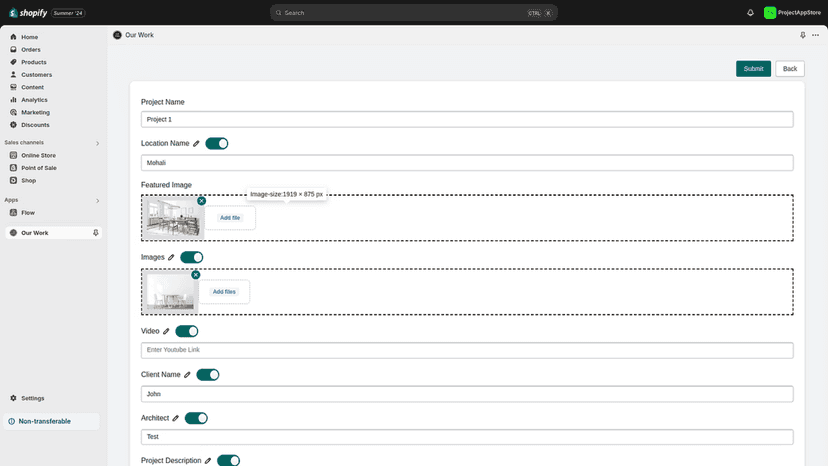The image size is (828, 466).
Task: Edit the Architect label with pencil icon
Action: [176, 418]
